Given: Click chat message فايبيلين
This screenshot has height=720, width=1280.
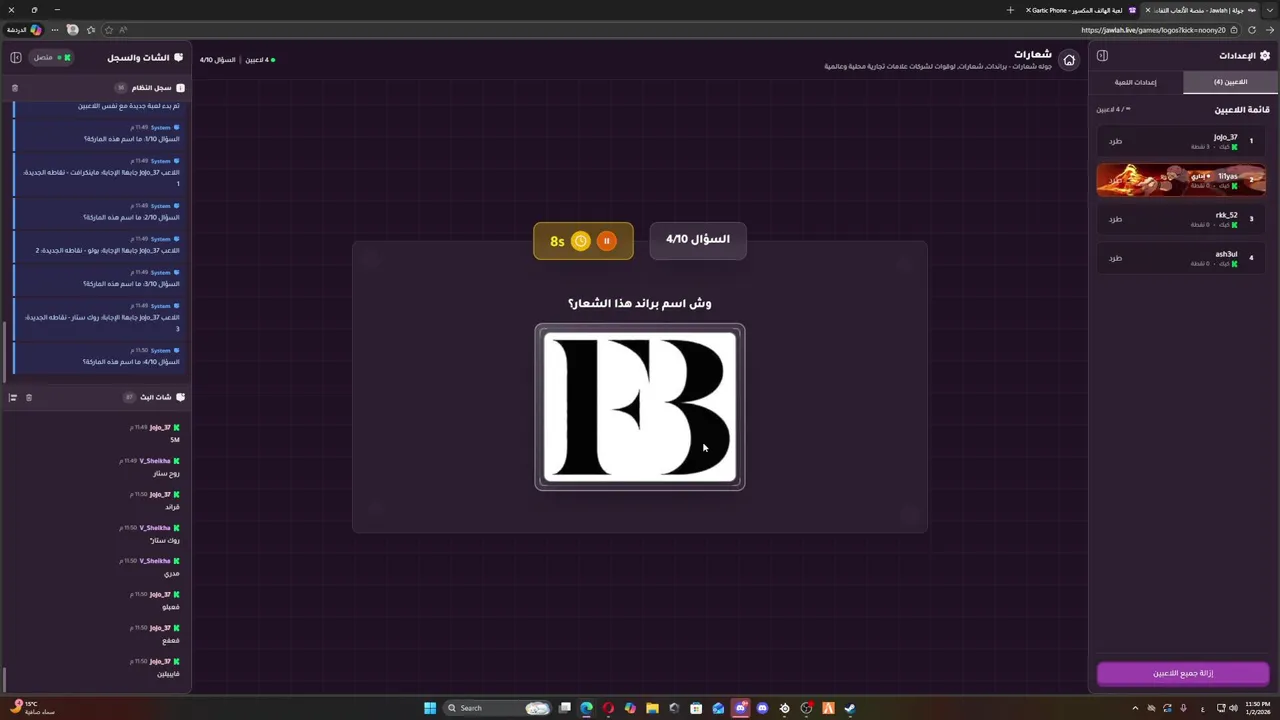Looking at the screenshot, I should [169, 674].
